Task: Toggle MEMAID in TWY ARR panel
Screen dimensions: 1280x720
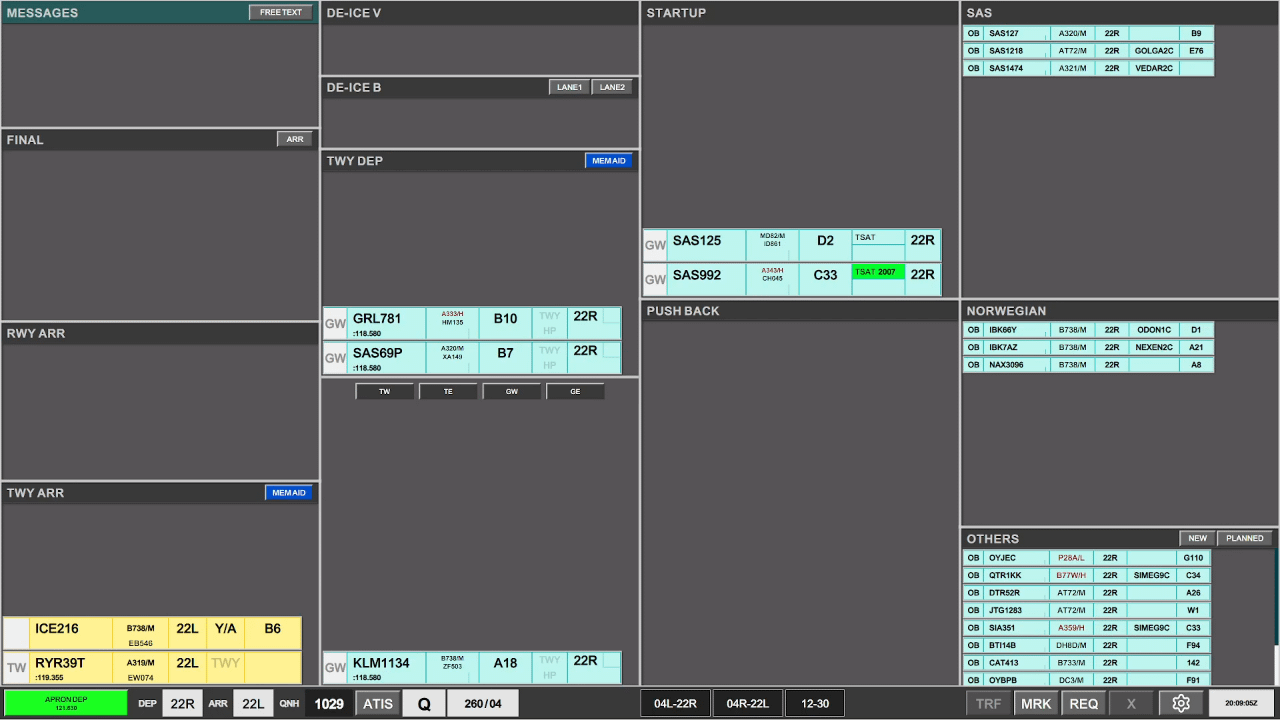Action: [289, 492]
